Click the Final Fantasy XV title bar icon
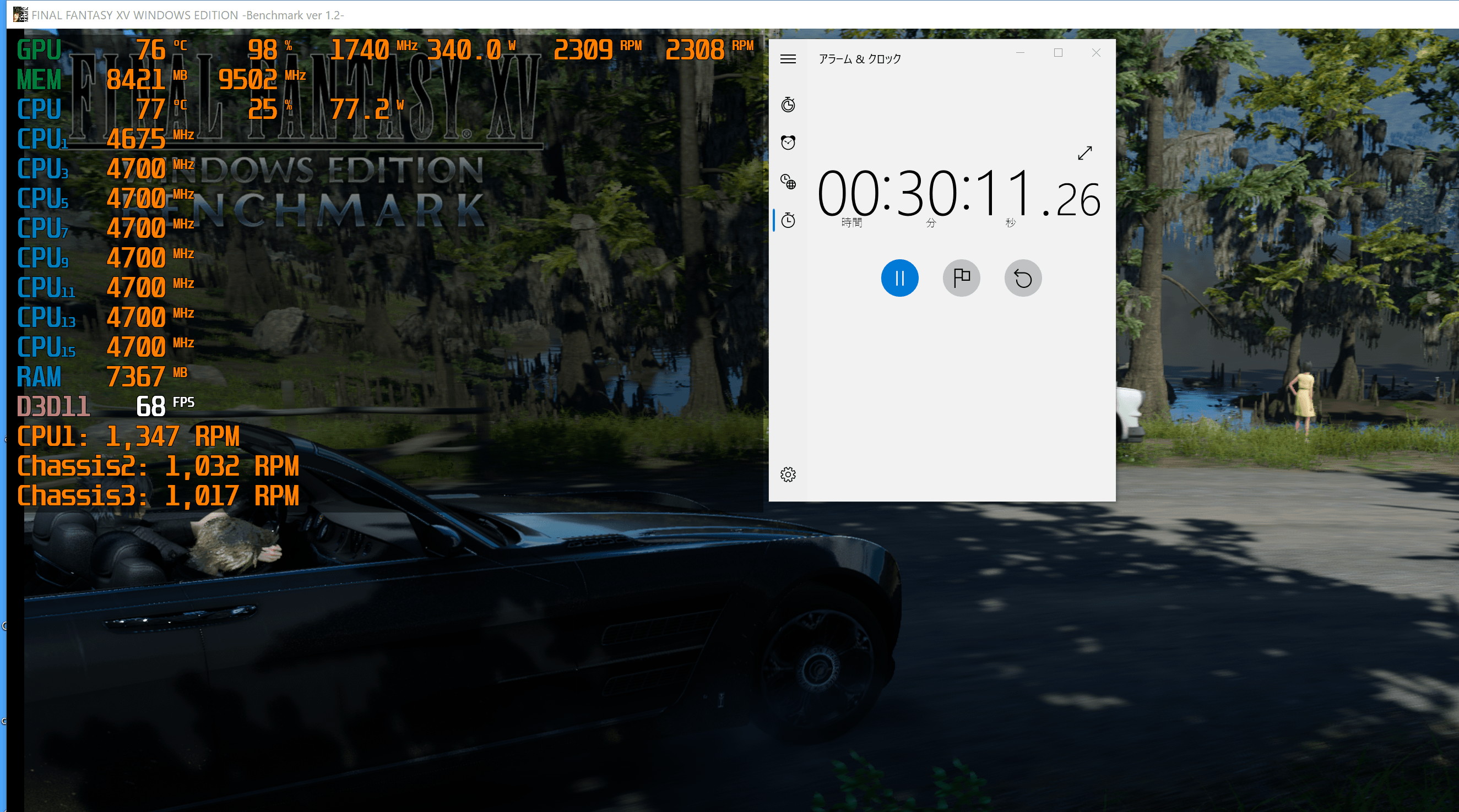The height and width of the screenshot is (812, 1459). click(20, 15)
